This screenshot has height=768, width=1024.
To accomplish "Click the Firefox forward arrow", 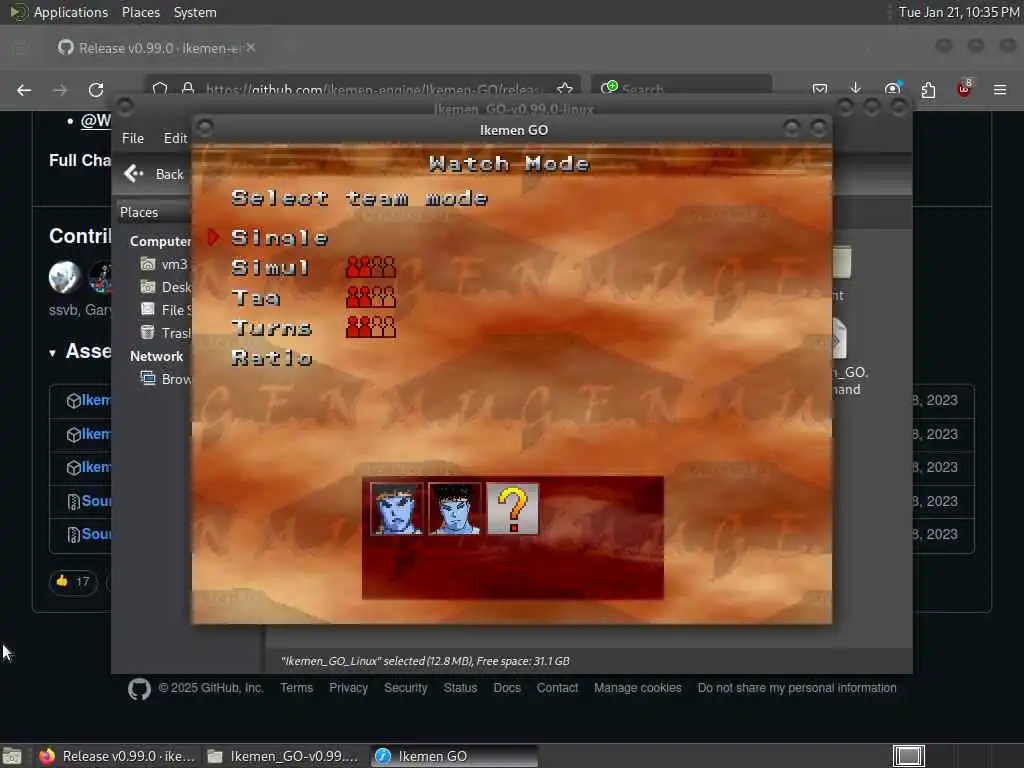I will click(60, 90).
